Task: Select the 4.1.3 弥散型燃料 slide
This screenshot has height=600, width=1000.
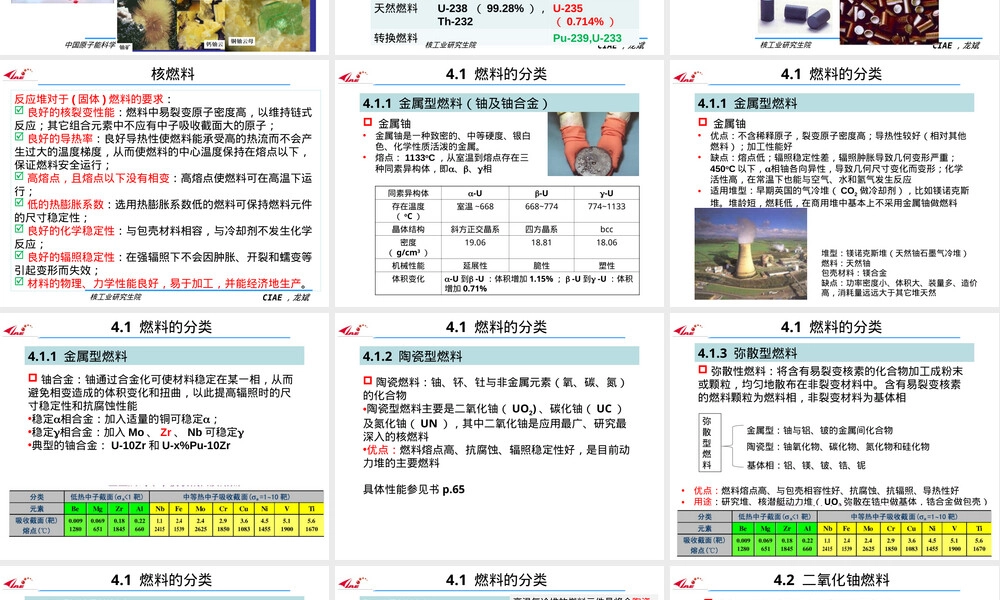Action: tap(834, 436)
